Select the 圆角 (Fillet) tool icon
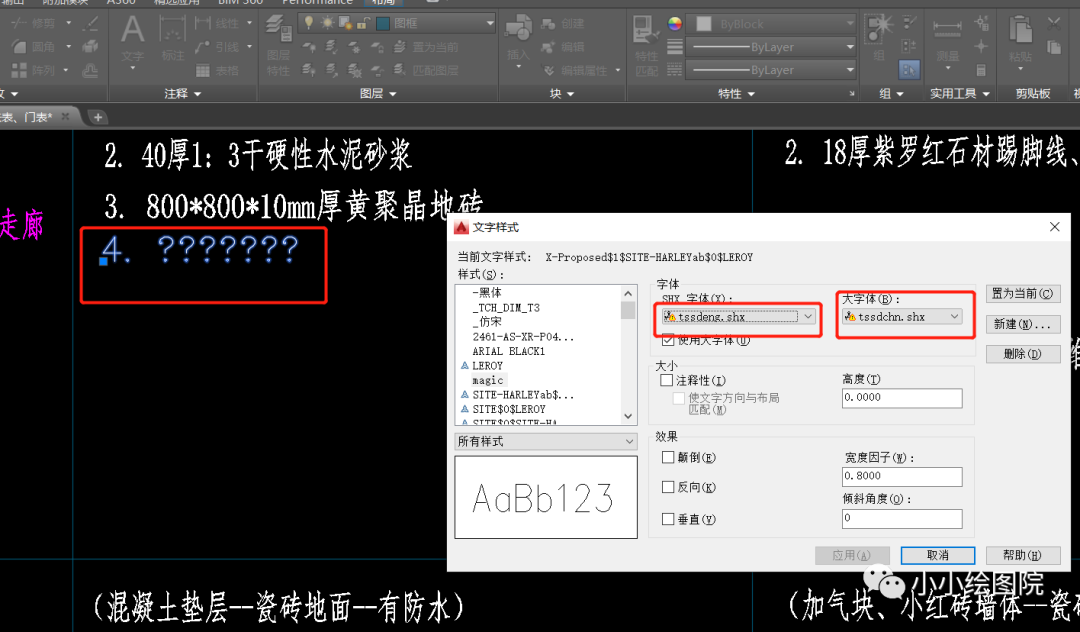 click(x=19, y=47)
